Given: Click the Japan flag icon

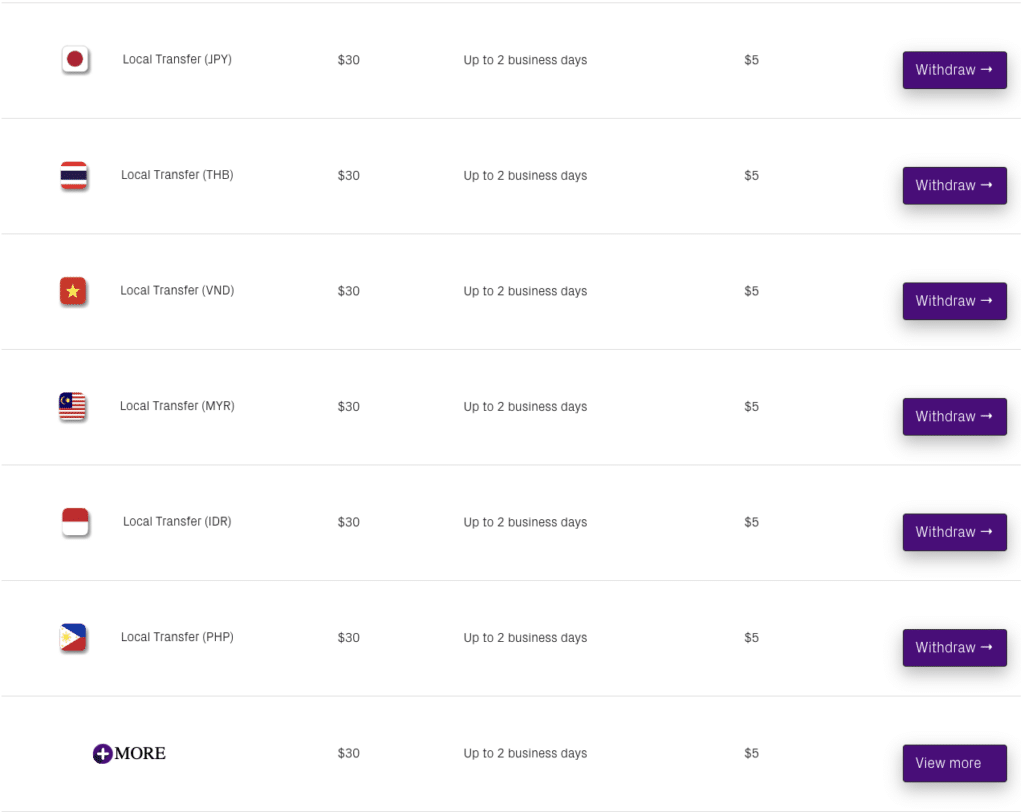Looking at the screenshot, I should pyautogui.click(x=75, y=59).
